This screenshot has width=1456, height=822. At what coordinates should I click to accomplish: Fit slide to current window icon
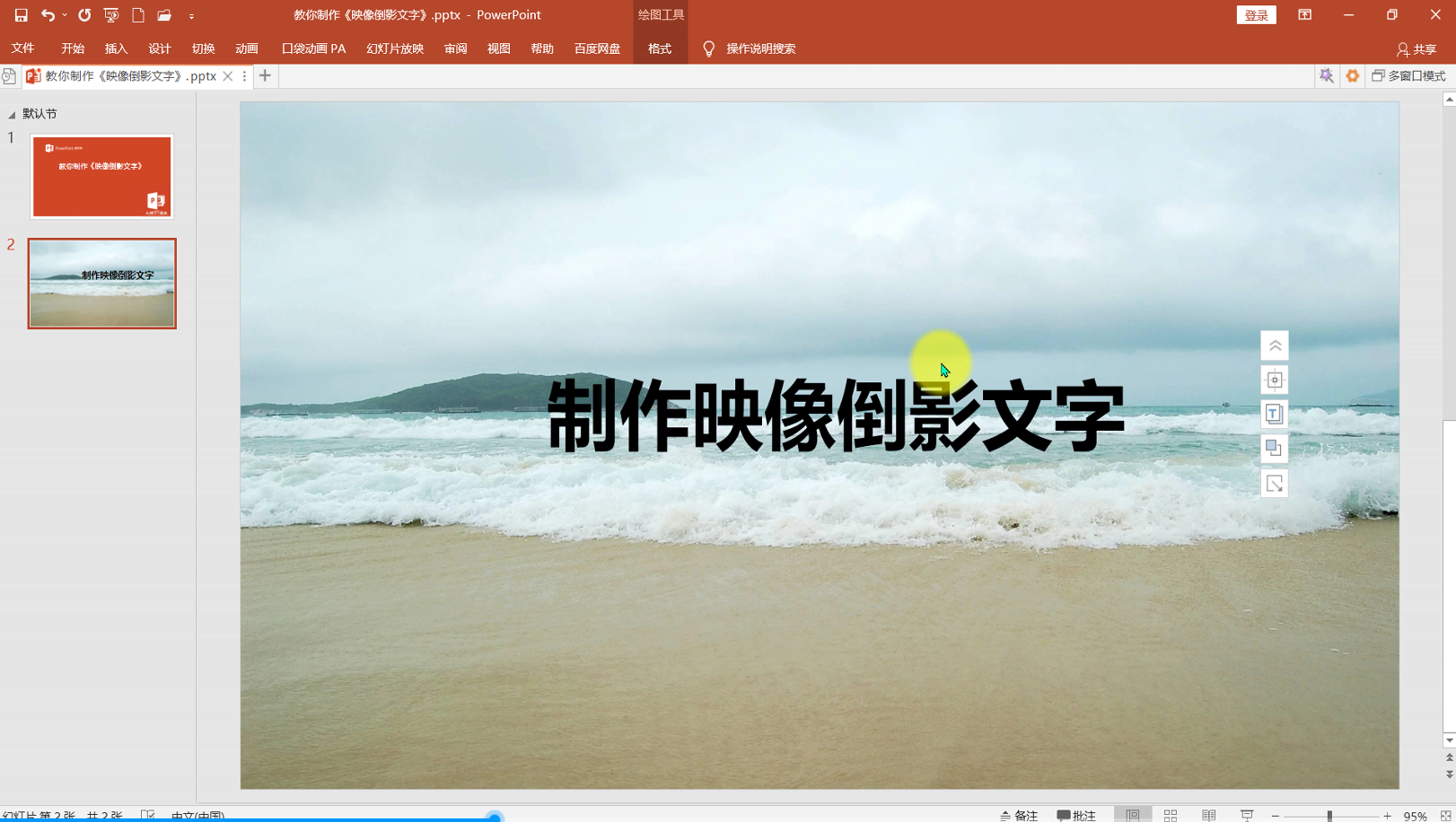tap(1446, 816)
